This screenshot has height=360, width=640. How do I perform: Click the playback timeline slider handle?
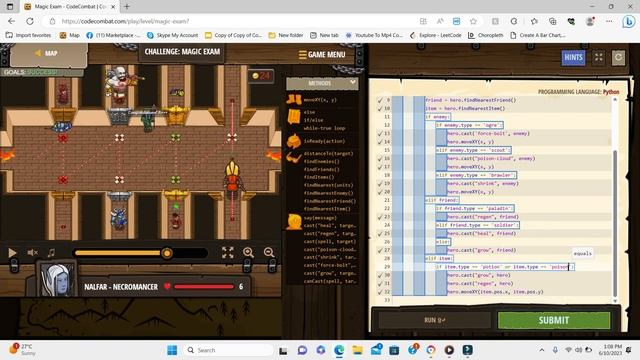[x=167, y=253]
